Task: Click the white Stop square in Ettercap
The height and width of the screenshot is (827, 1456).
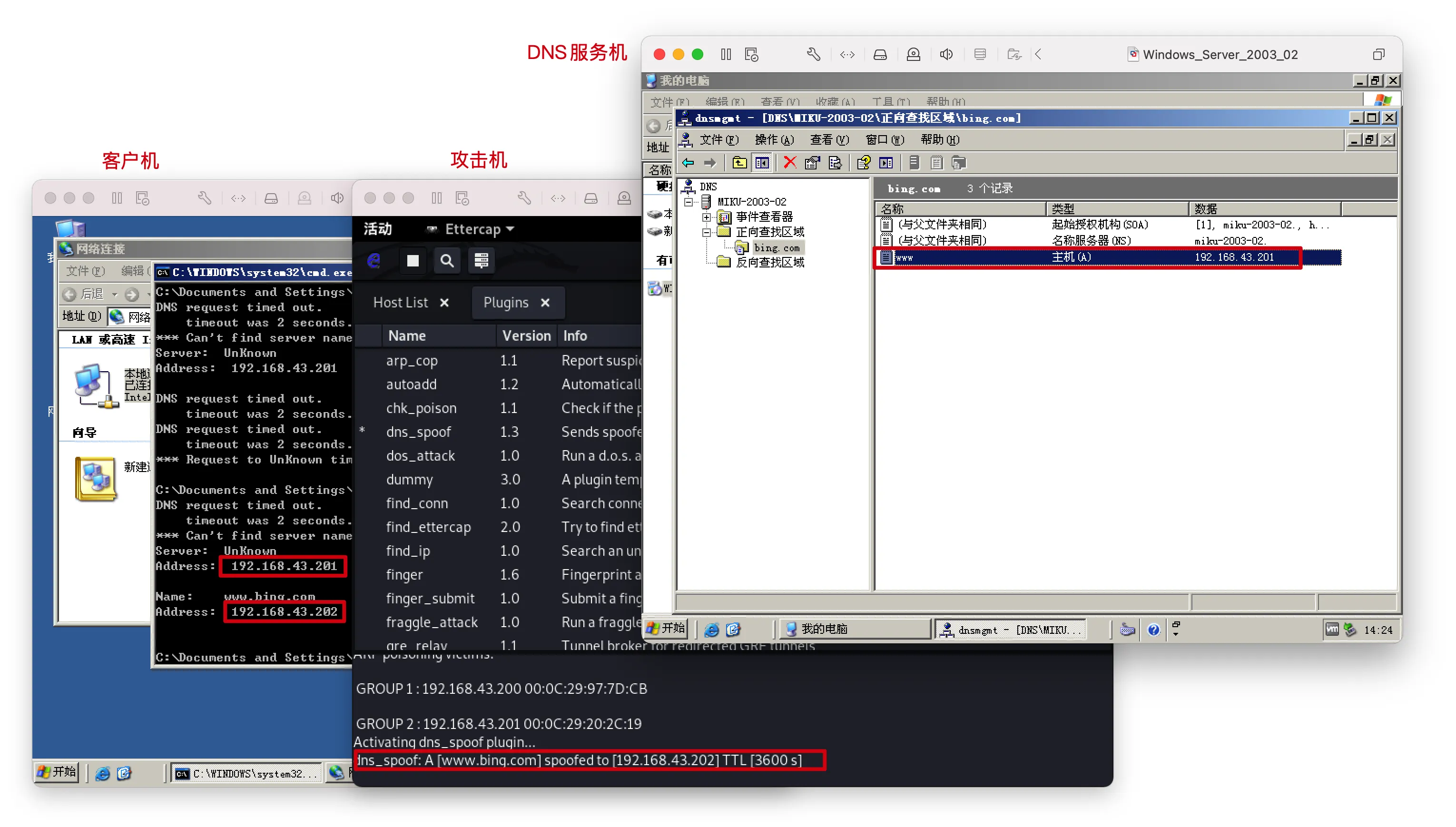Action: pos(413,261)
